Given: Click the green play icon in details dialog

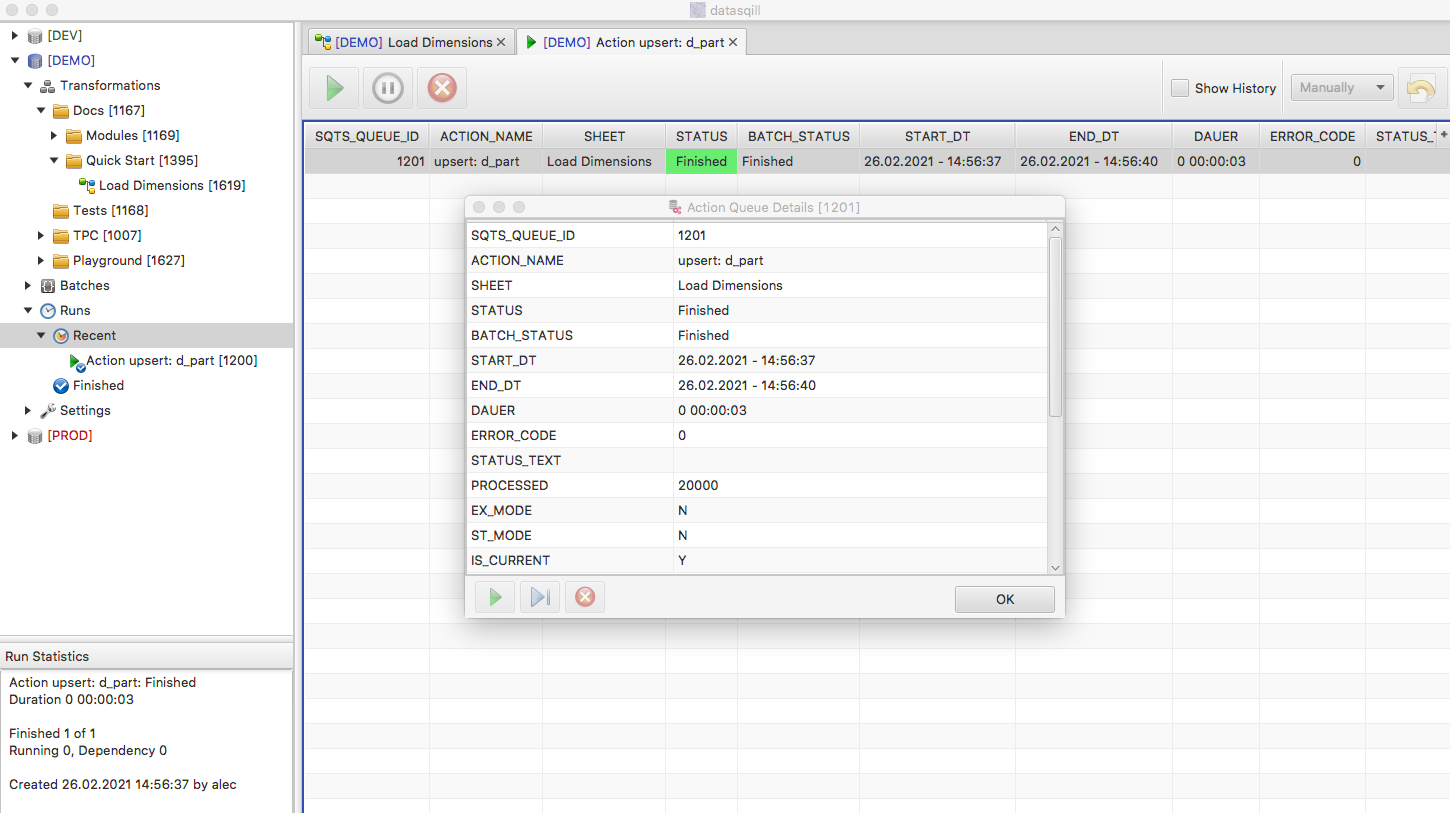Looking at the screenshot, I should [x=495, y=597].
